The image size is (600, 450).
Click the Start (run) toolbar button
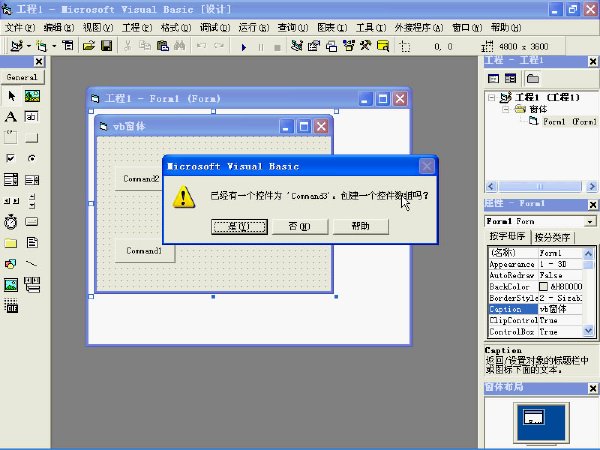pyautogui.click(x=244, y=47)
